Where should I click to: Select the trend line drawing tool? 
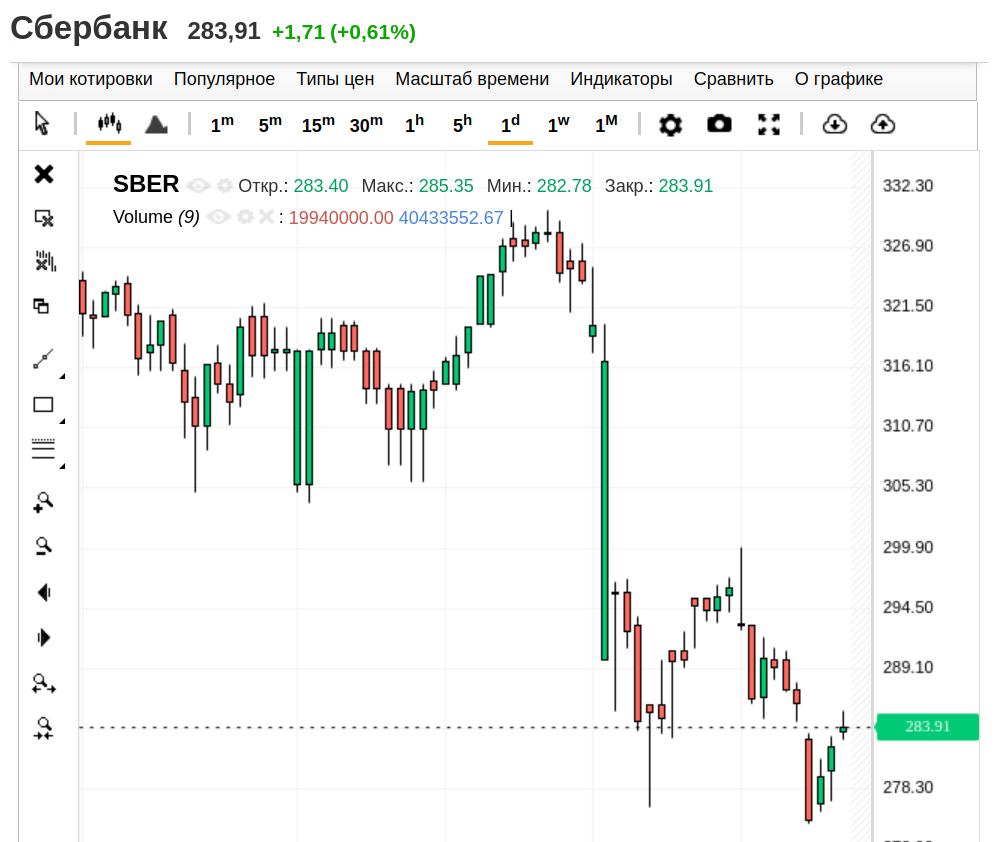43,359
